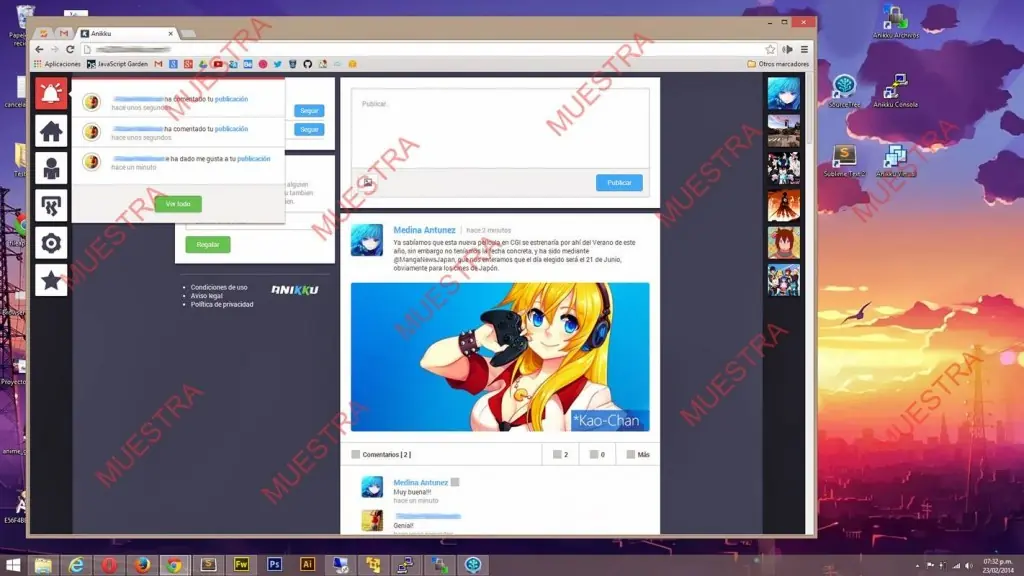Open Otros marcadores bookmarks folder
1024x576 pixels.
coord(778,64)
